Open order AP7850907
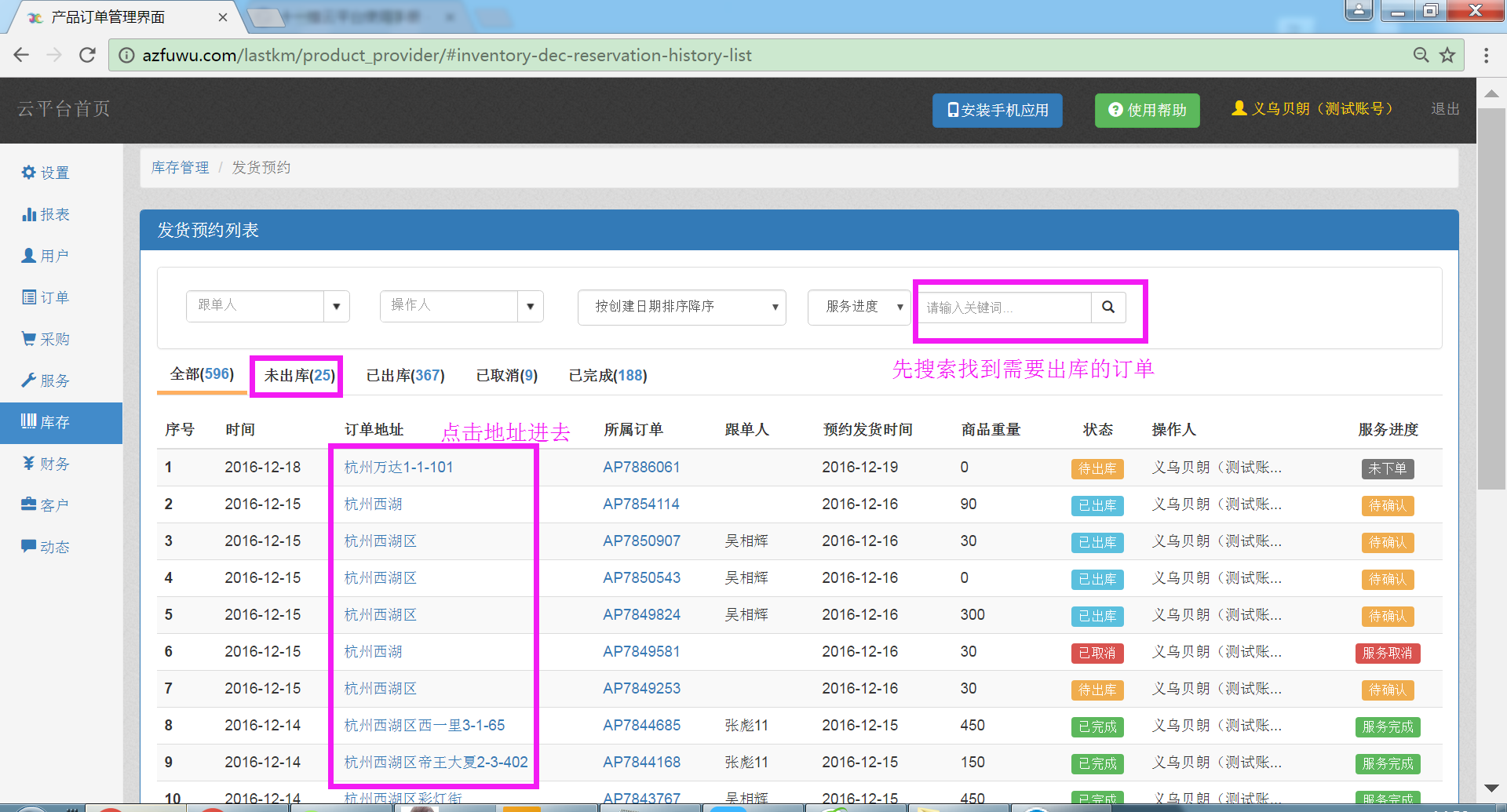The height and width of the screenshot is (812, 1507). pos(641,541)
